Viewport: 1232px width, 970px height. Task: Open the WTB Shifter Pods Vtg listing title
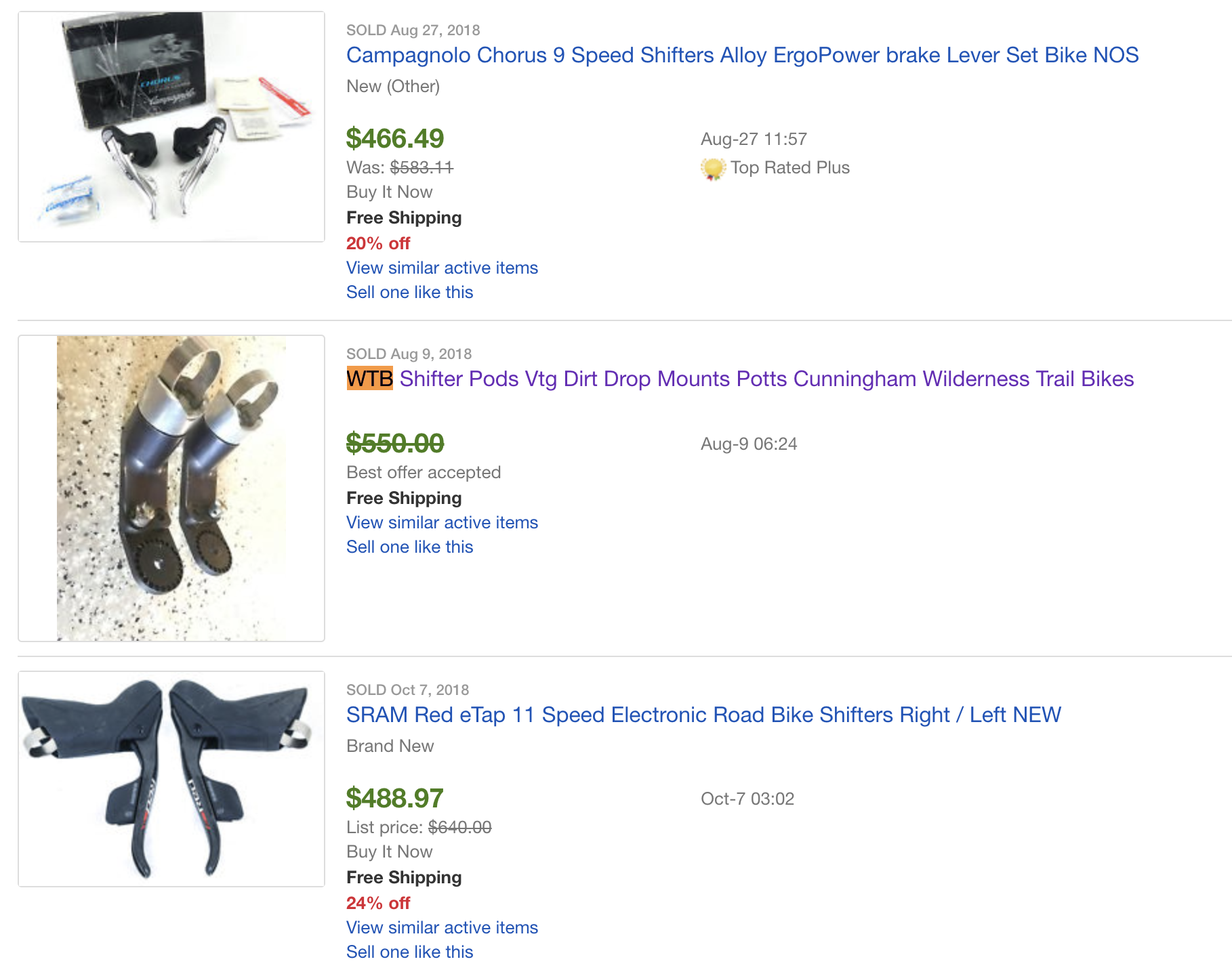tap(766, 379)
